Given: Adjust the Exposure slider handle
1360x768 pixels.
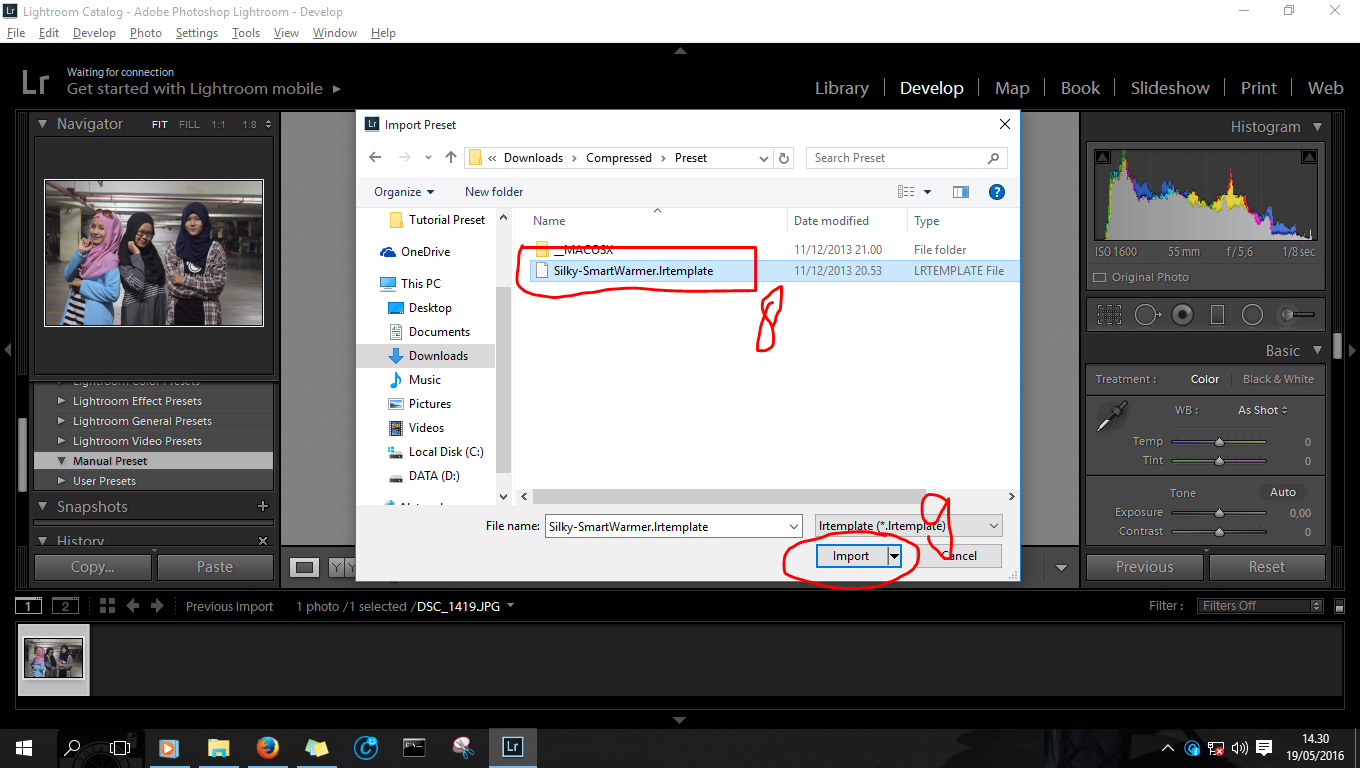Looking at the screenshot, I should click(1219, 513).
